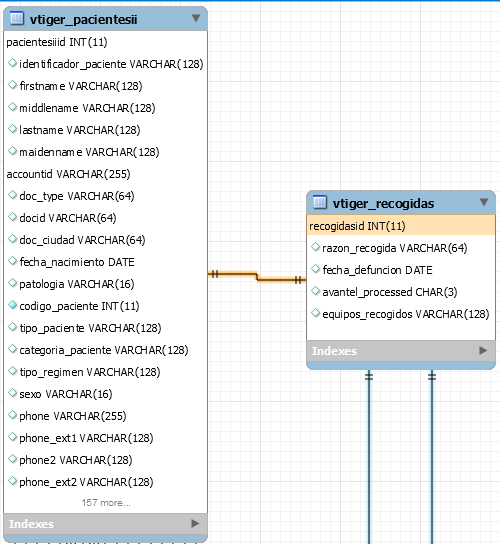This screenshot has height=544, width=500.
Task: Click diamond icon beside razon_recogida column
Action: (x=315, y=247)
